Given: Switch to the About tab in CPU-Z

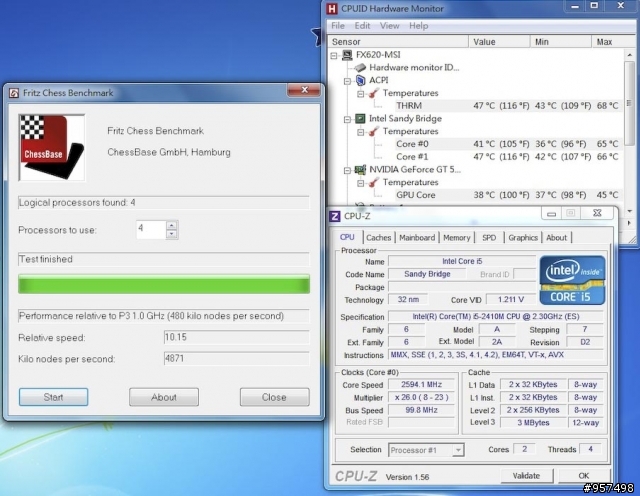Looking at the screenshot, I should pyautogui.click(x=556, y=238).
